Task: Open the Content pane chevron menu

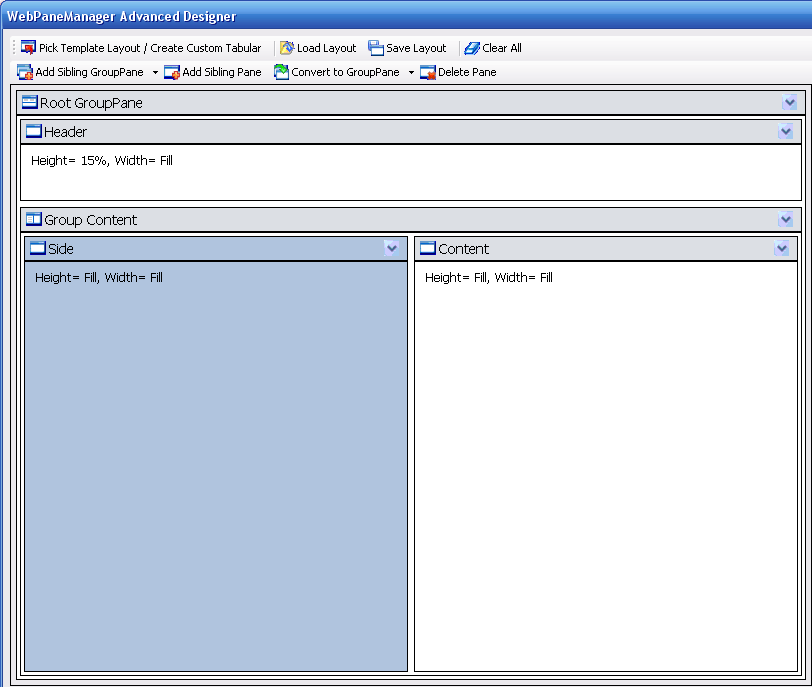Action: (x=782, y=248)
